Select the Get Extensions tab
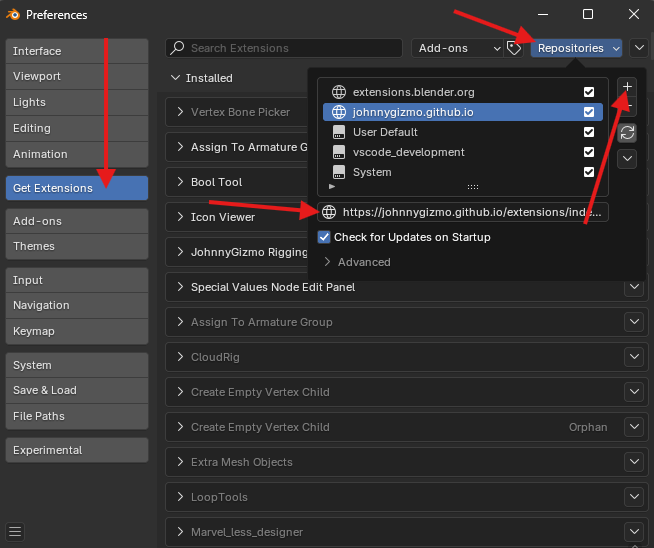The width and height of the screenshot is (654, 548). [77, 188]
